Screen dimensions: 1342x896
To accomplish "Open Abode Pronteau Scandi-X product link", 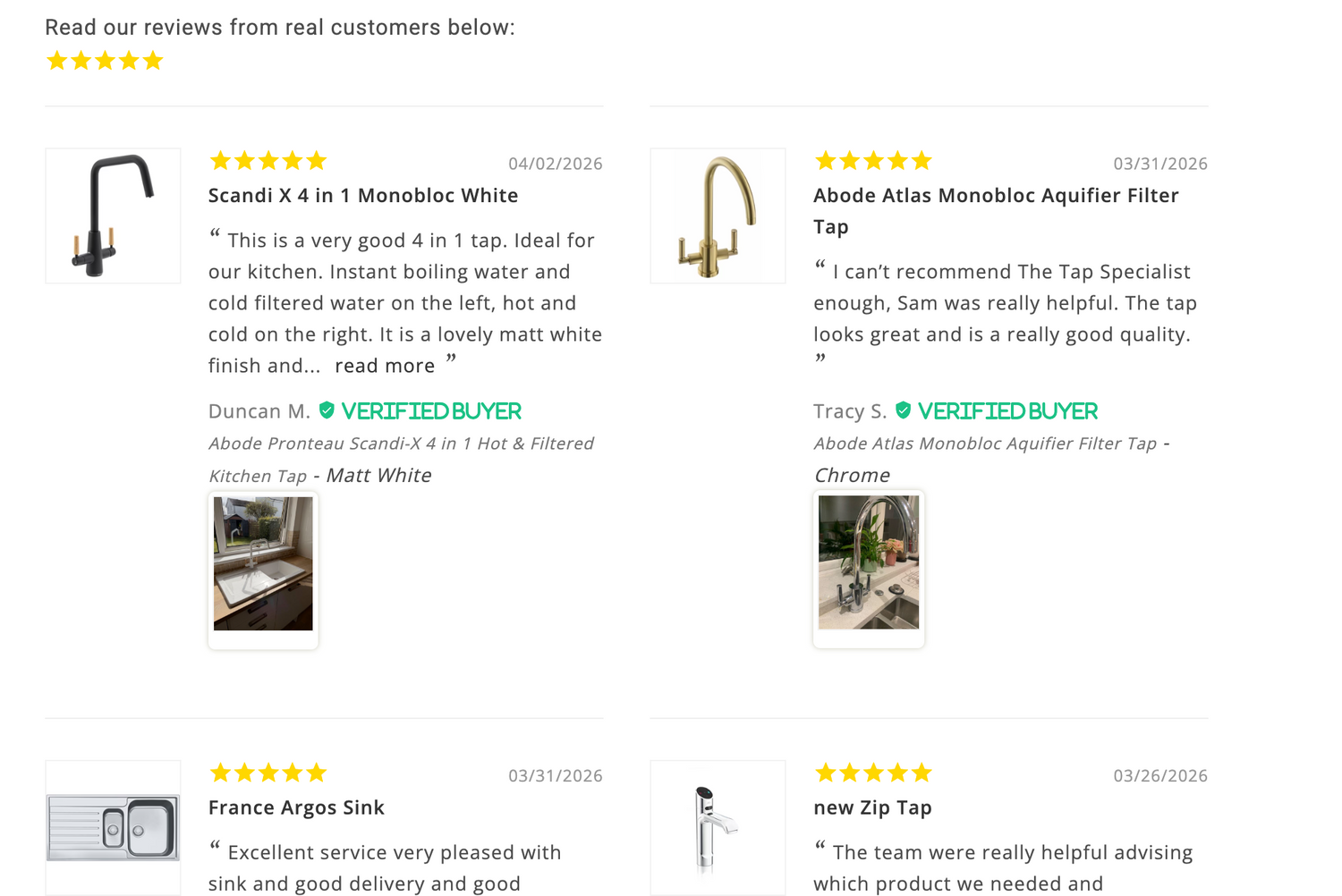I will [401, 444].
